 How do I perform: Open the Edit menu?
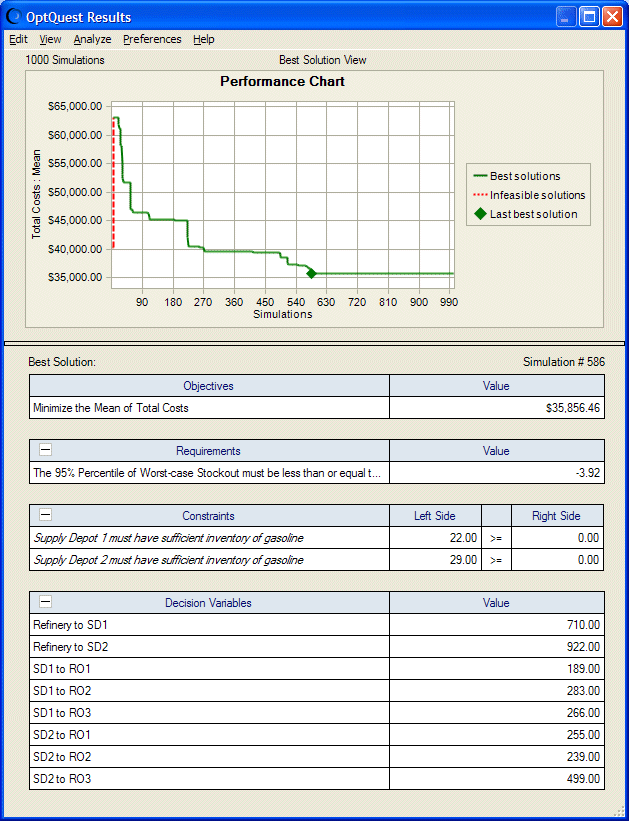(x=18, y=39)
